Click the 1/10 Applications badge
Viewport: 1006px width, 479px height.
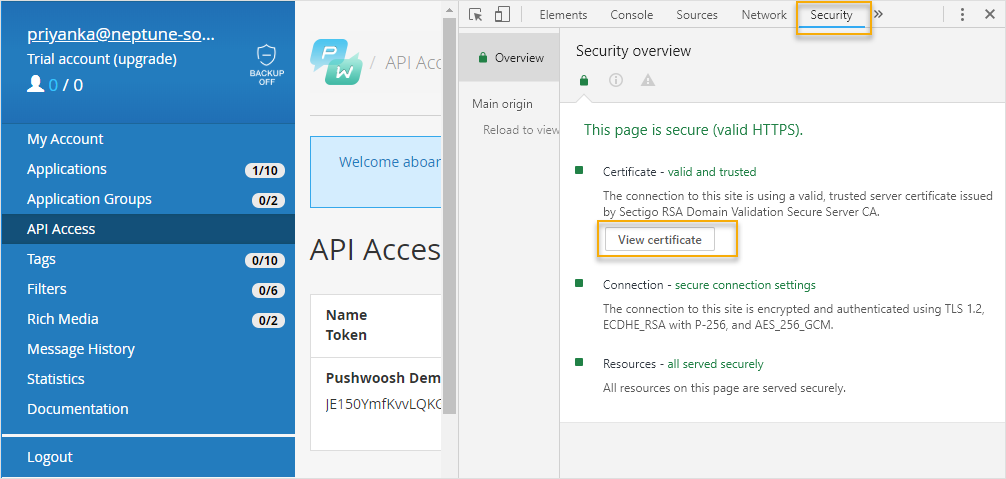tap(265, 171)
